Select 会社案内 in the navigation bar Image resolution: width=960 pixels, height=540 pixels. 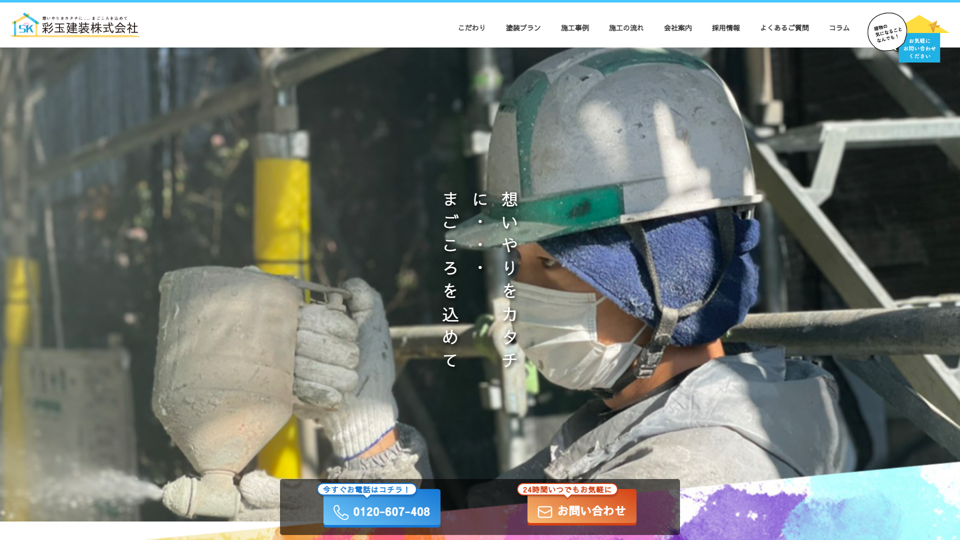(x=678, y=28)
